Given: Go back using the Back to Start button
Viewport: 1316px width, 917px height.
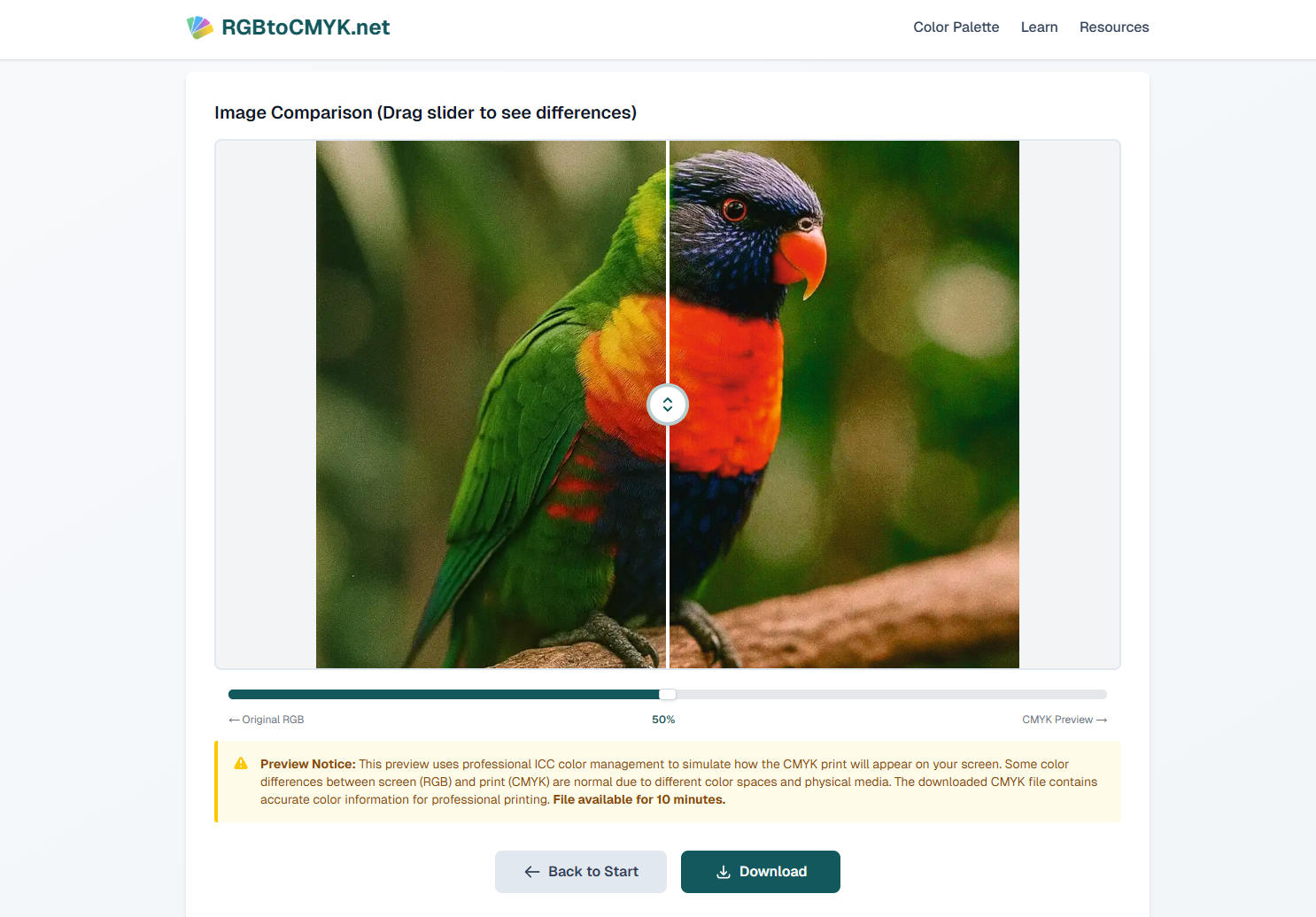Looking at the screenshot, I should click(x=581, y=872).
